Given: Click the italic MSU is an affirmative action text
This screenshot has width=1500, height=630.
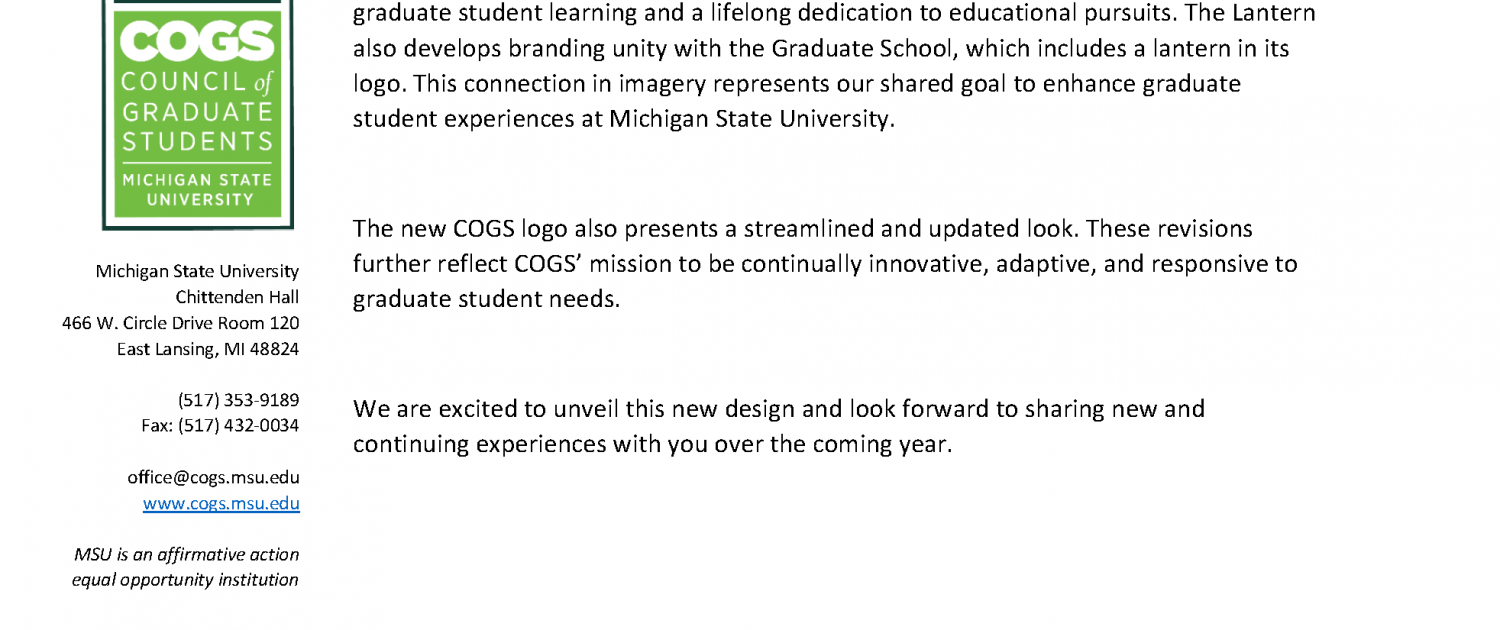Looking at the screenshot, I should click(x=186, y=554).
